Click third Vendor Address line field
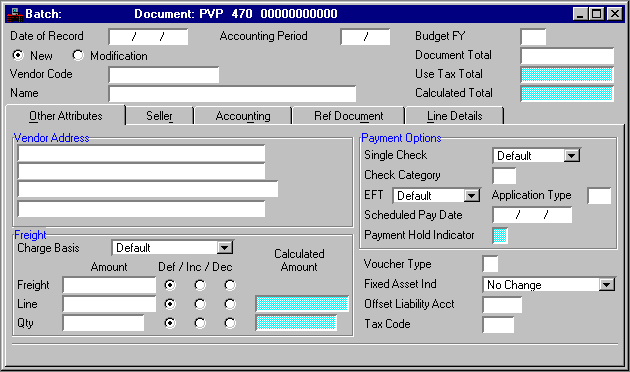This screenshot has width=630, height=372. pos(148,189)
